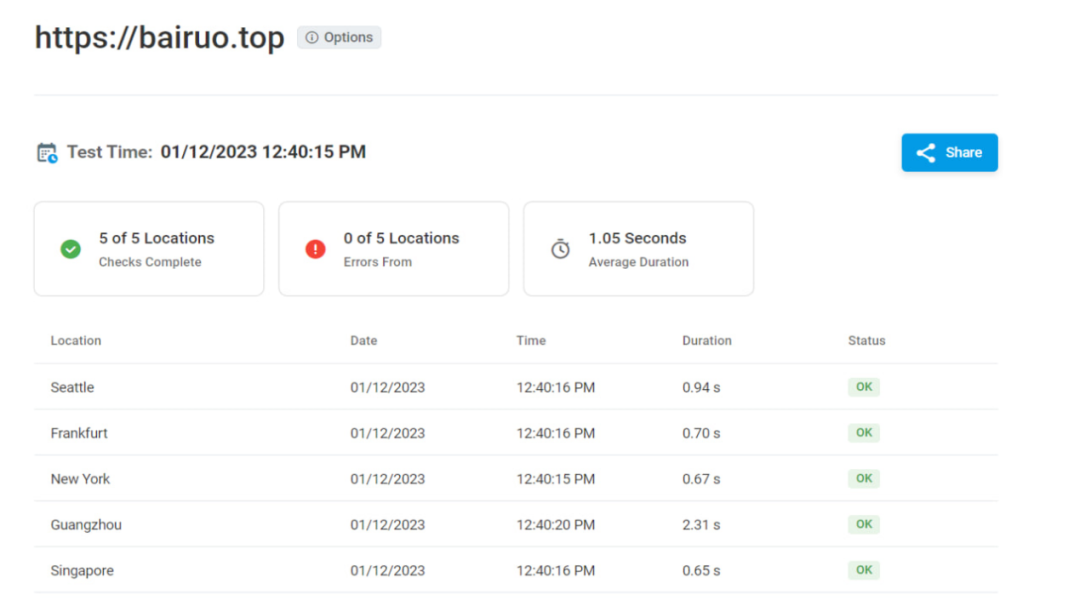Click the red exclamation Errors icon
The height and width of the screenshot is (612, 1080).
click(x=315, y=249)
